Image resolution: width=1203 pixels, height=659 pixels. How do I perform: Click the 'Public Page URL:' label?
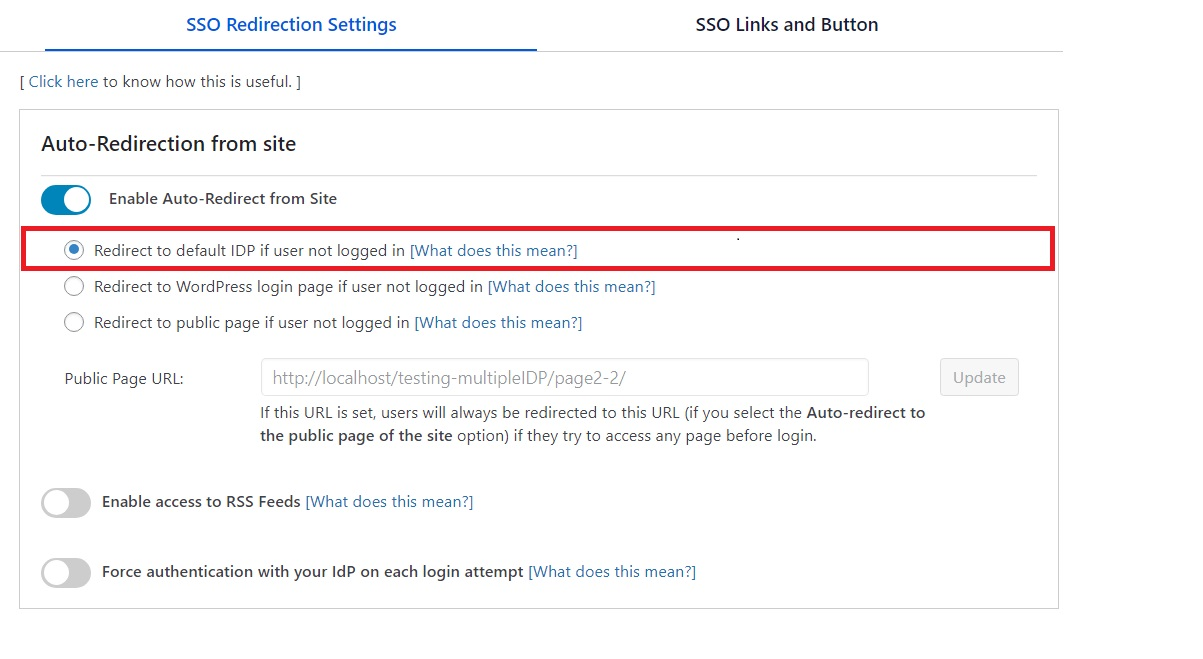click(124, 379)
